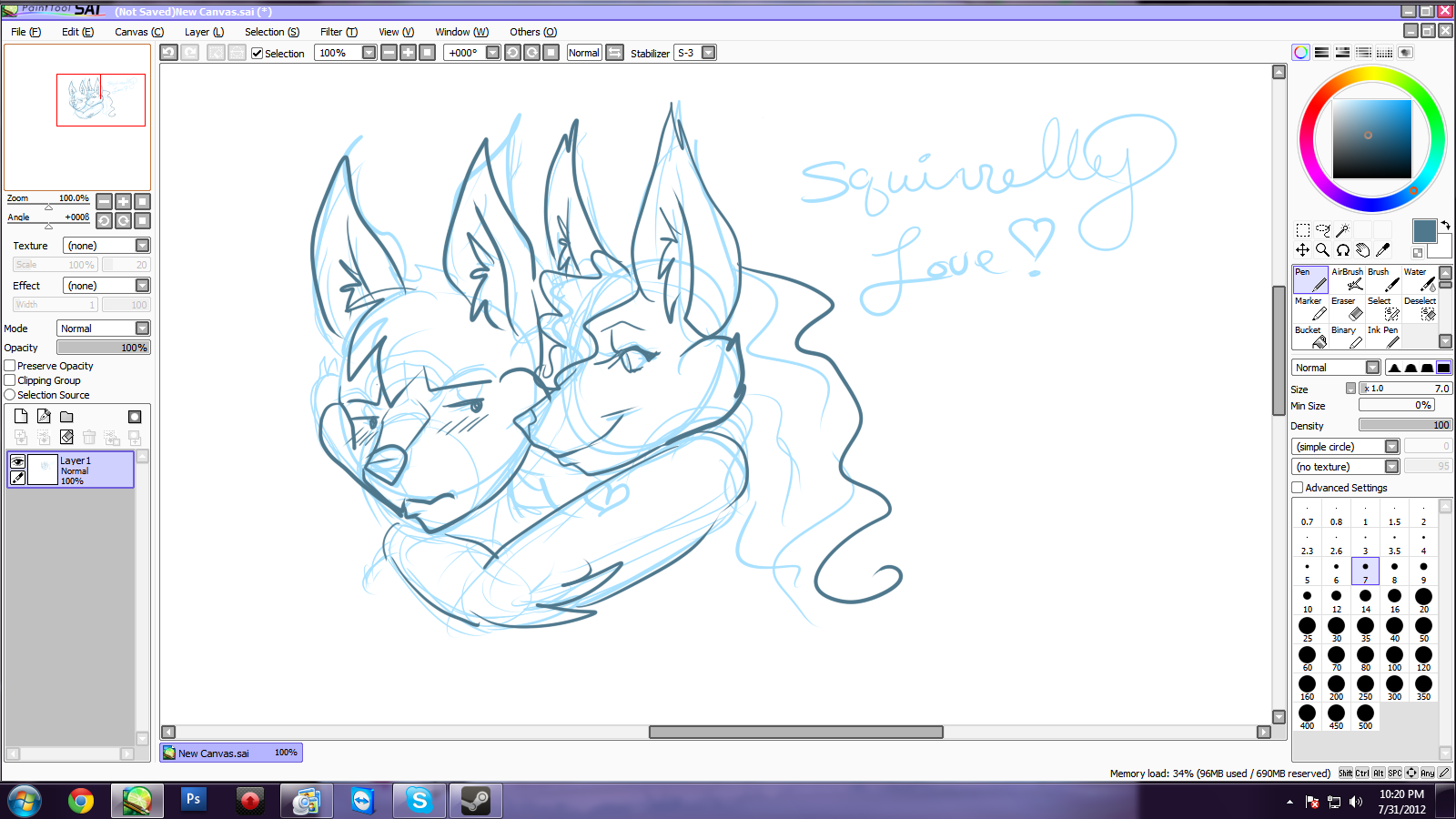
Task: Choose the Select brush tool
Action: 1383,308
